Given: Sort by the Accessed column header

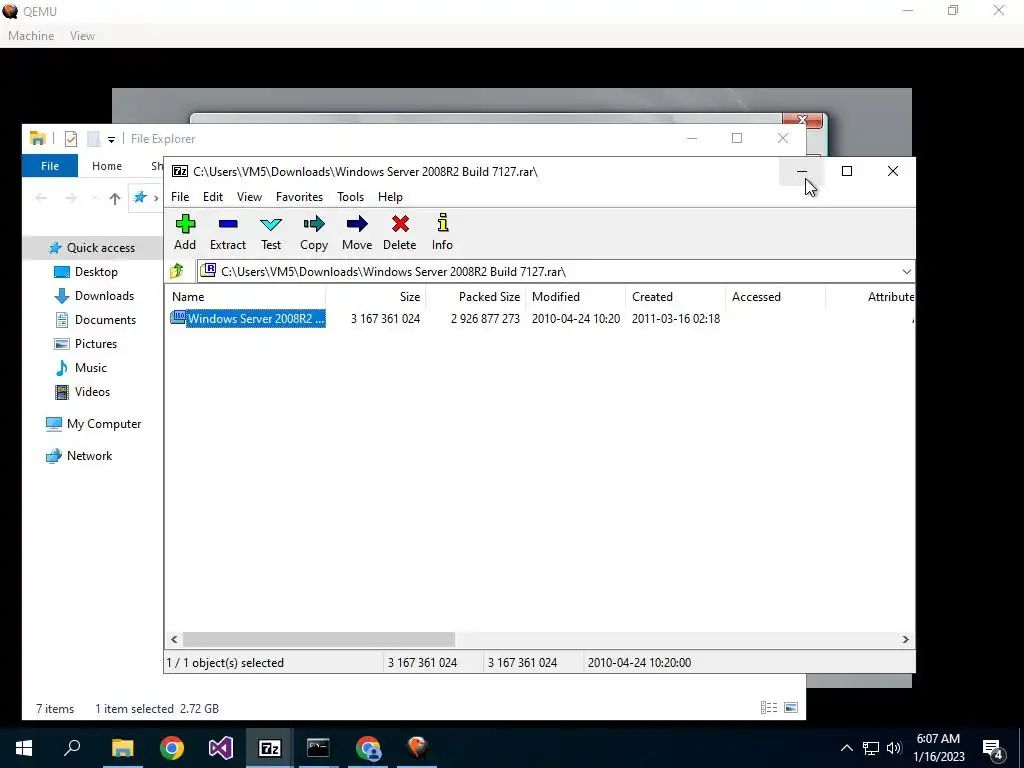Looking at the screenshot, I should click(775, 296).
